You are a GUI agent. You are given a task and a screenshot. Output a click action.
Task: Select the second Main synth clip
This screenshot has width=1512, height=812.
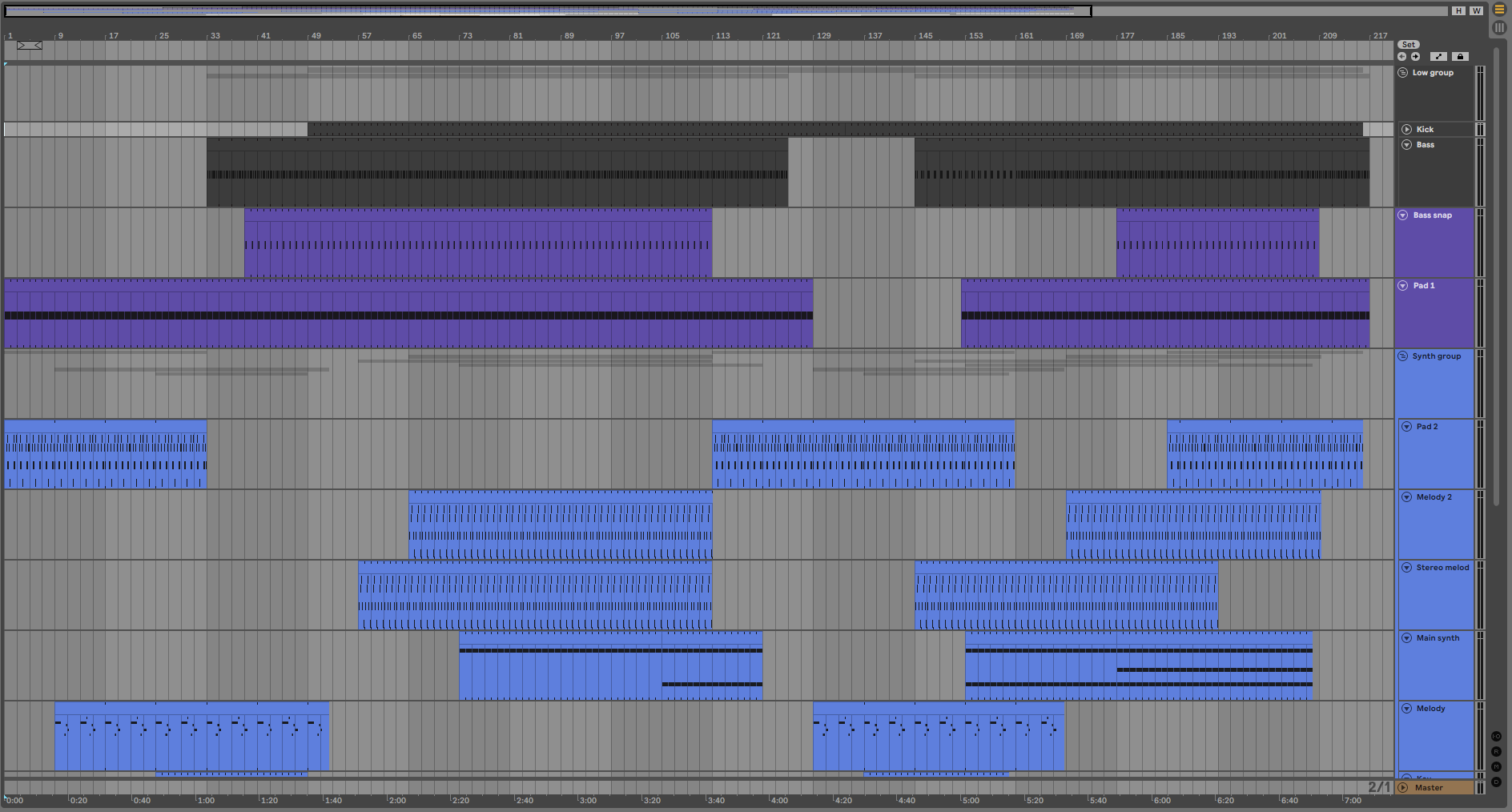1139,665
